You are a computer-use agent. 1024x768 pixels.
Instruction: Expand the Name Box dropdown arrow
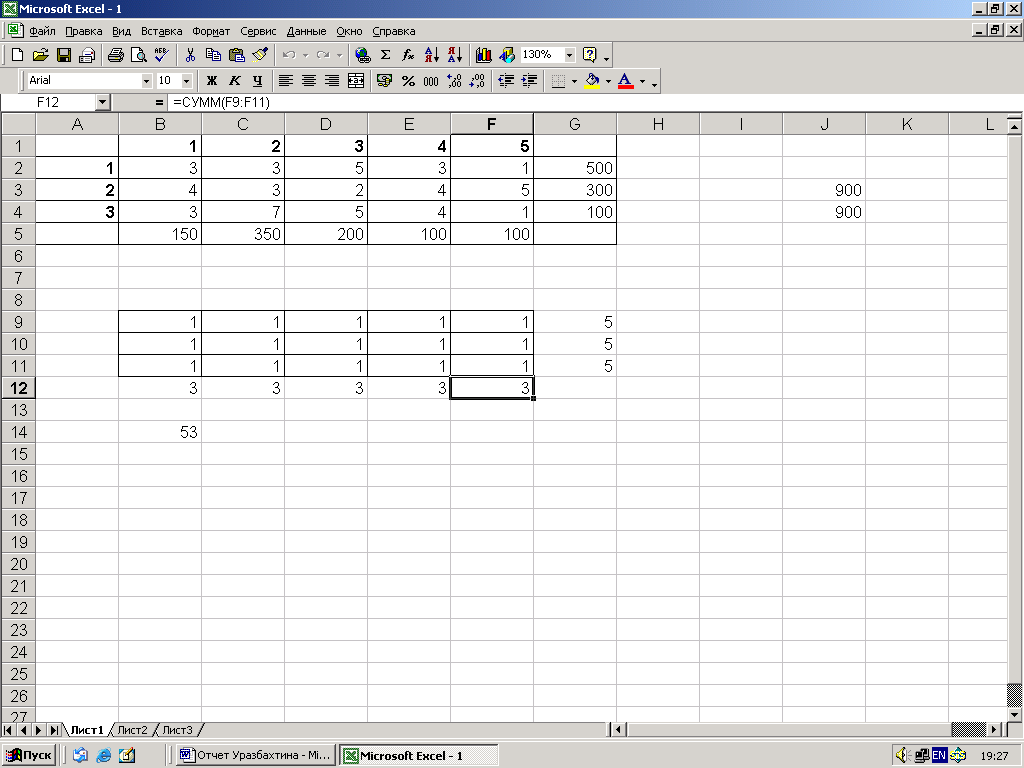(x=102, y=103)
